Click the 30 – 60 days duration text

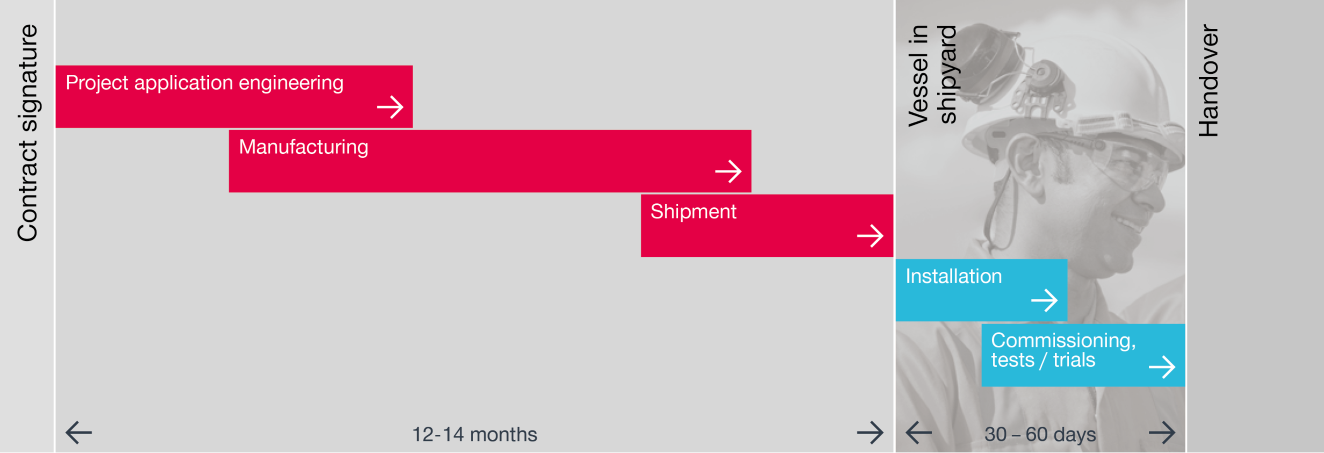1040,435
